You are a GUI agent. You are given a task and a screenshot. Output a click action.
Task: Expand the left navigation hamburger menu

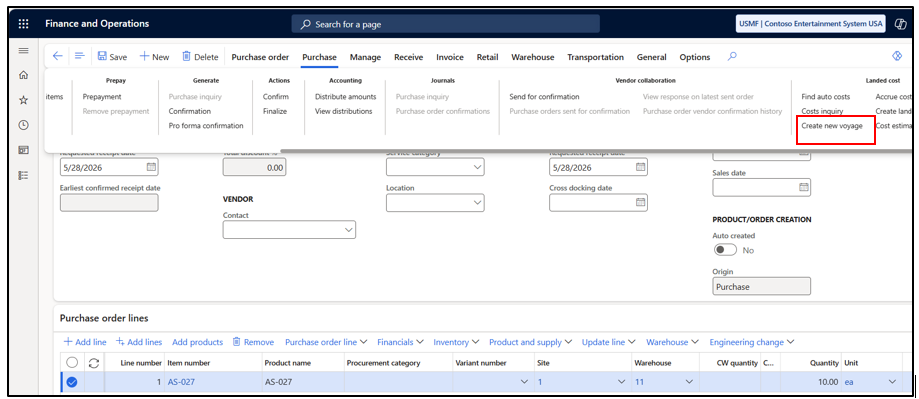23,51
